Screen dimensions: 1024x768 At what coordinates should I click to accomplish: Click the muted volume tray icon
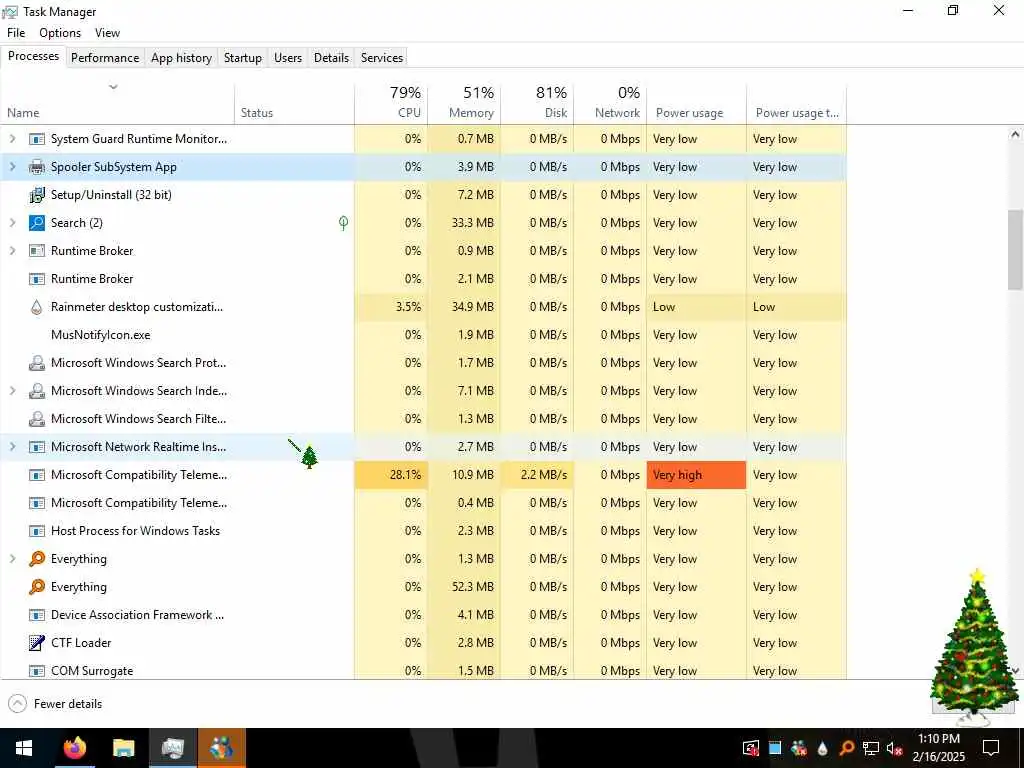coord(895,748)
